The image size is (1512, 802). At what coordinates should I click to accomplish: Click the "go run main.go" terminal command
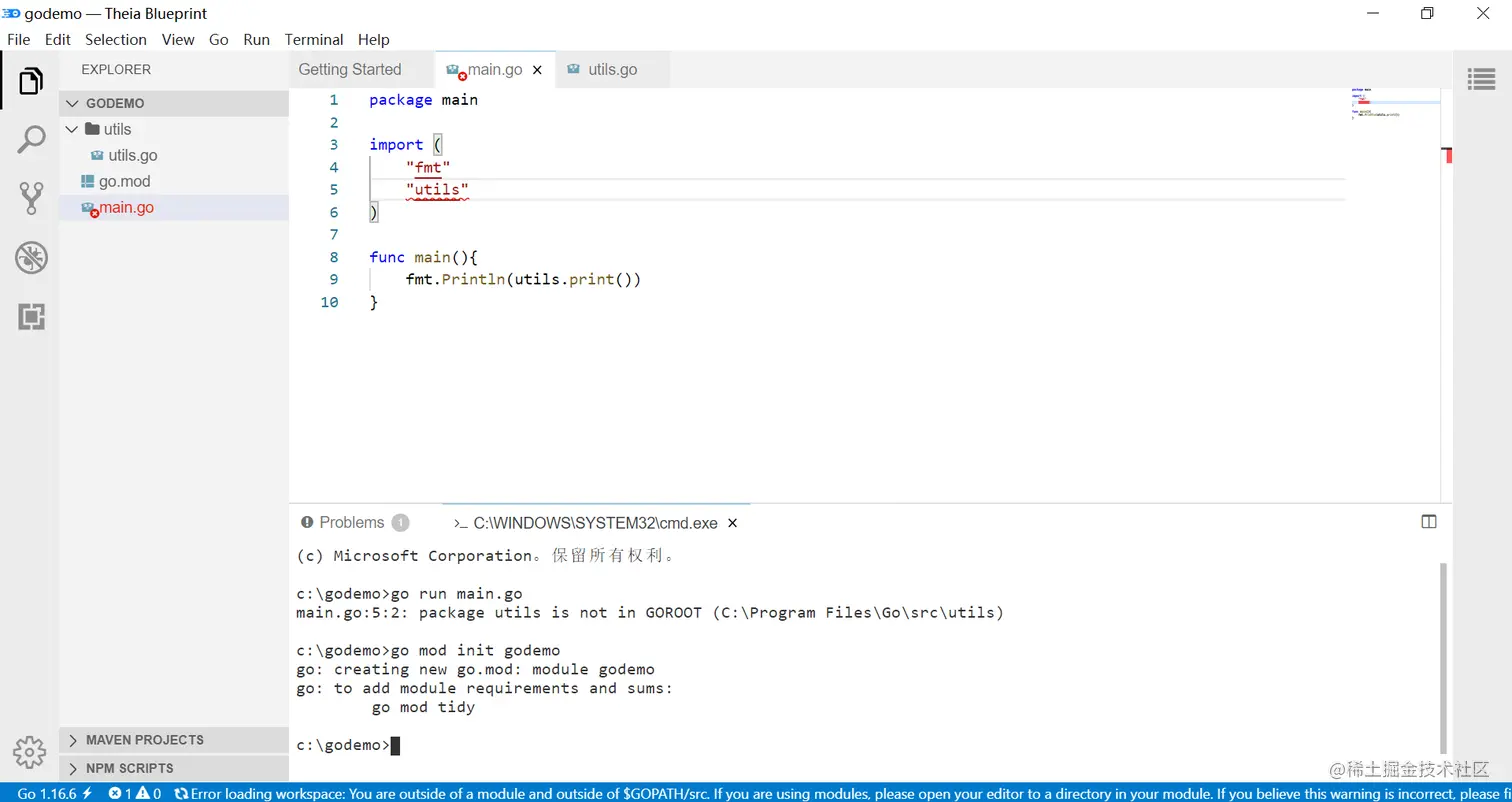(x=456, y=594)
